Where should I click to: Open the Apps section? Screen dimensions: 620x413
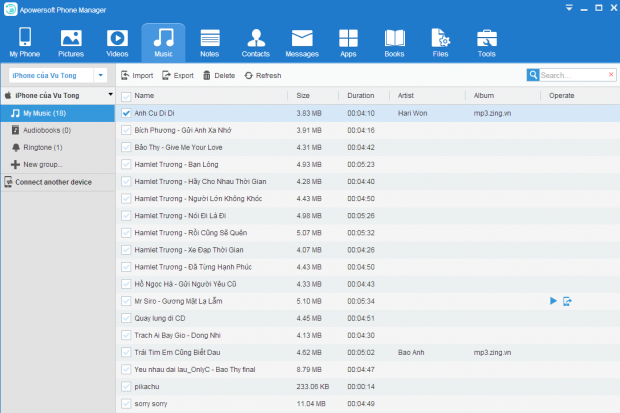[348, 42]
